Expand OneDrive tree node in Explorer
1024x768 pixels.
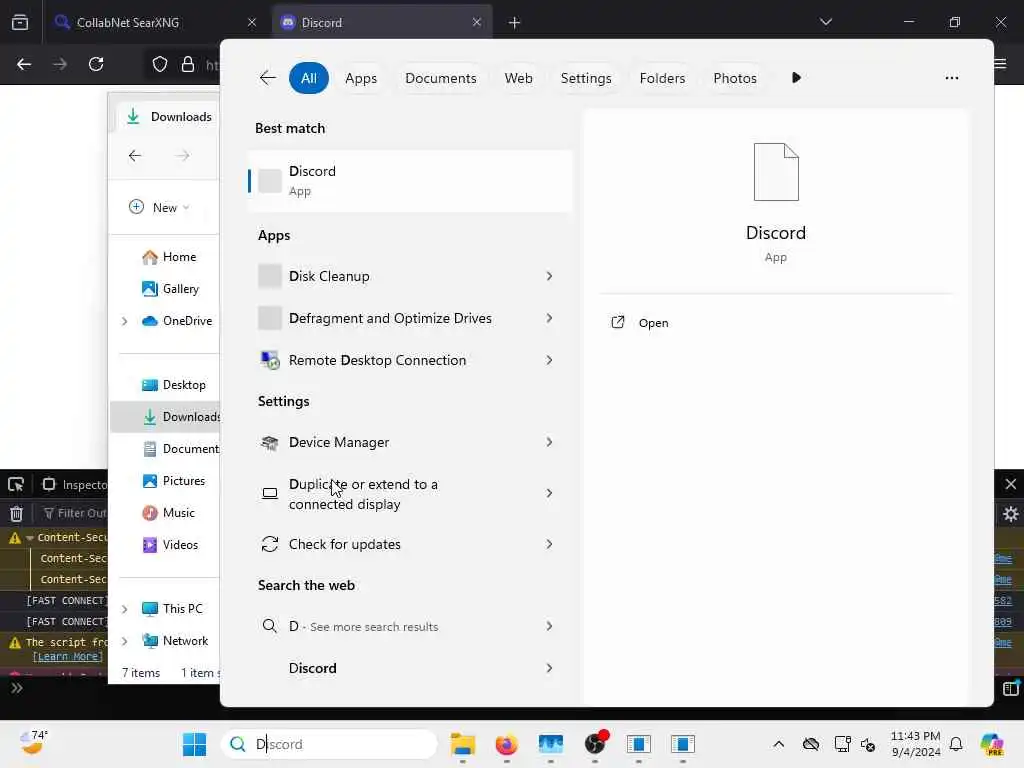click(x=124, y=321)
